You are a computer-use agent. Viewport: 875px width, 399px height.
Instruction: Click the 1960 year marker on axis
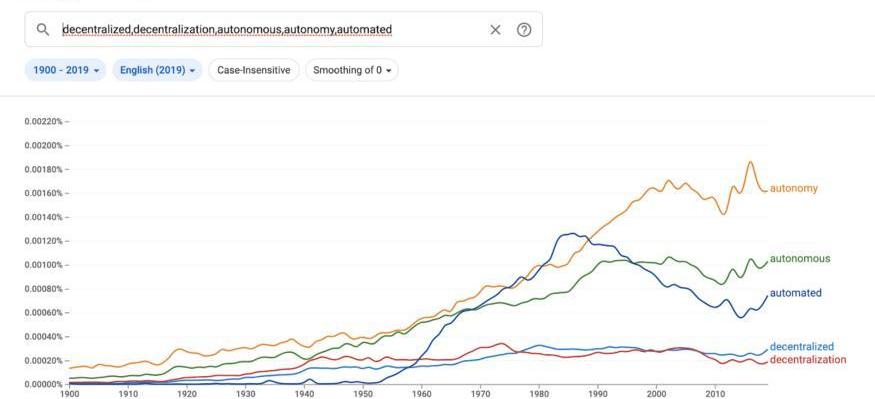tap(421, 393)
